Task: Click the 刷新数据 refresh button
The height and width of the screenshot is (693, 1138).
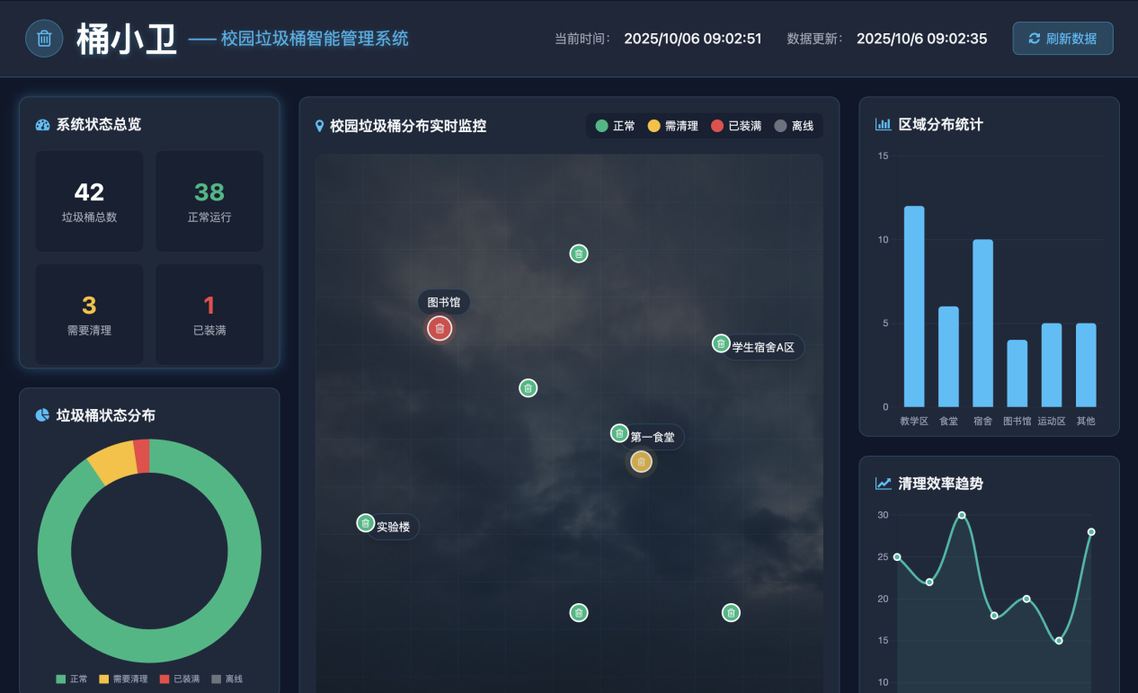Action: point(1062,39)
